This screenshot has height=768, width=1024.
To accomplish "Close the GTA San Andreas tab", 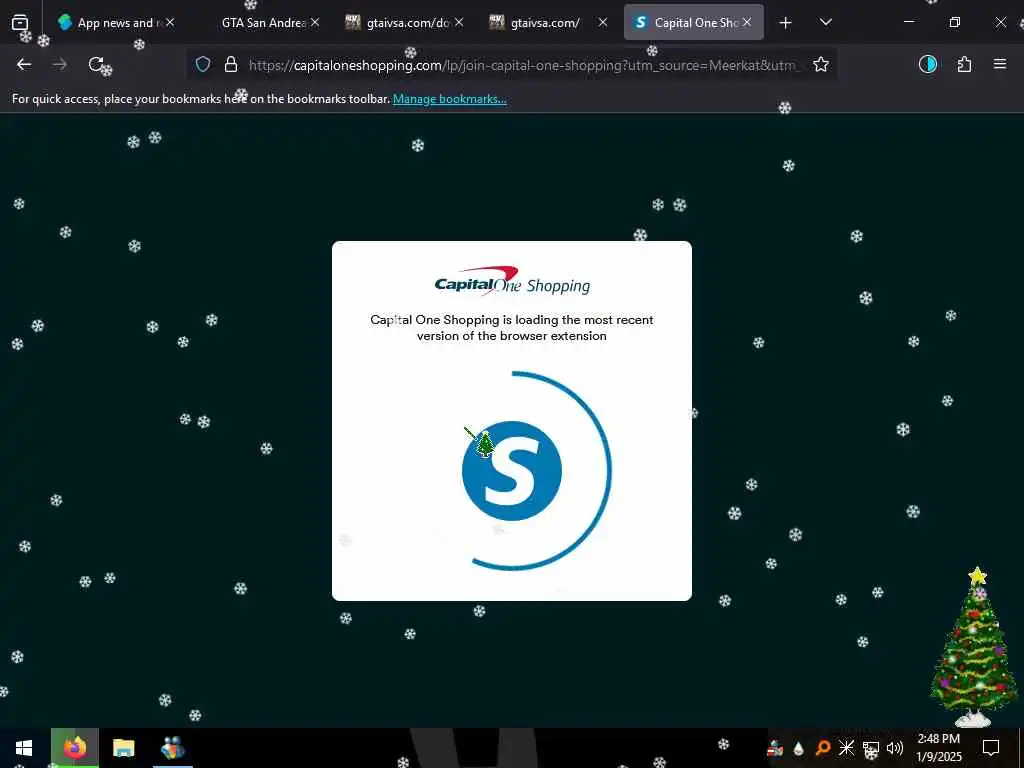I will (315, 22).
